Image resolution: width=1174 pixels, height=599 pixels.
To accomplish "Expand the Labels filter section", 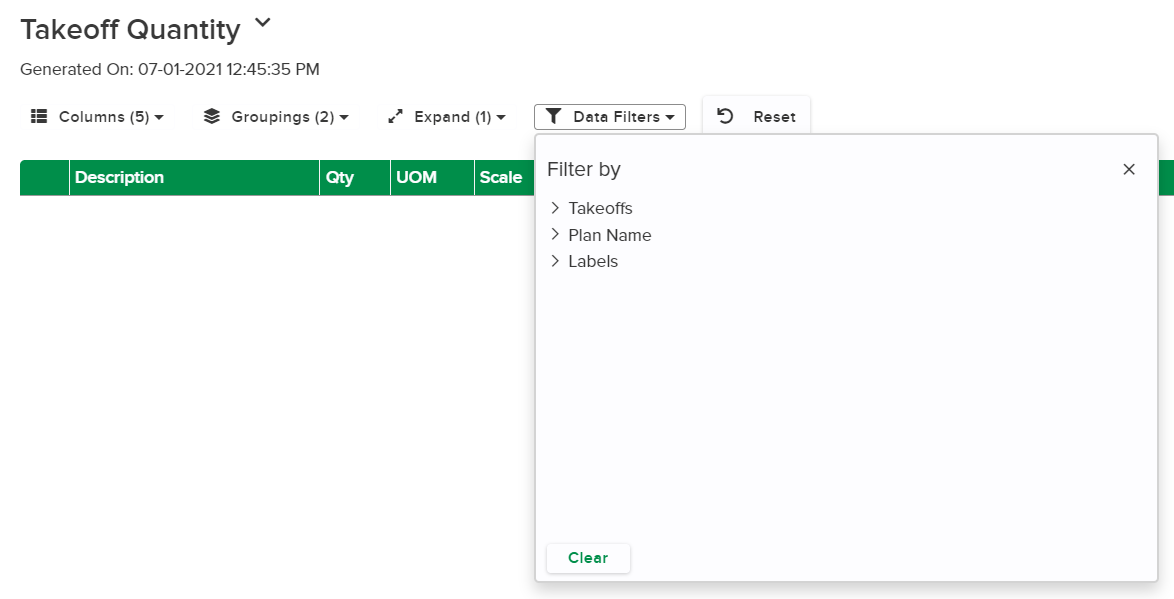I will (555, 261).
